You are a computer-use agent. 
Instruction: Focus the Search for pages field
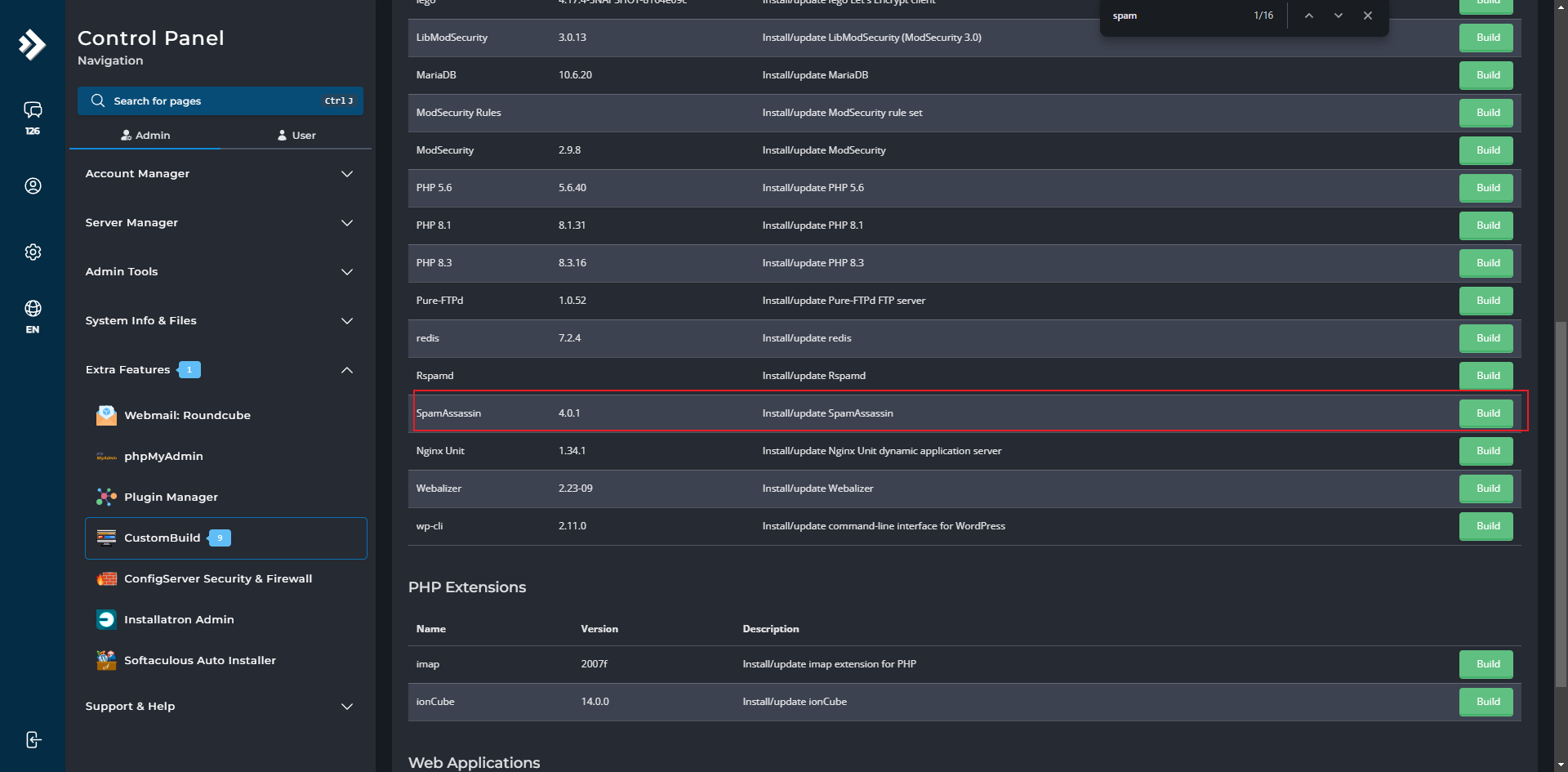(x=220, y=101)
